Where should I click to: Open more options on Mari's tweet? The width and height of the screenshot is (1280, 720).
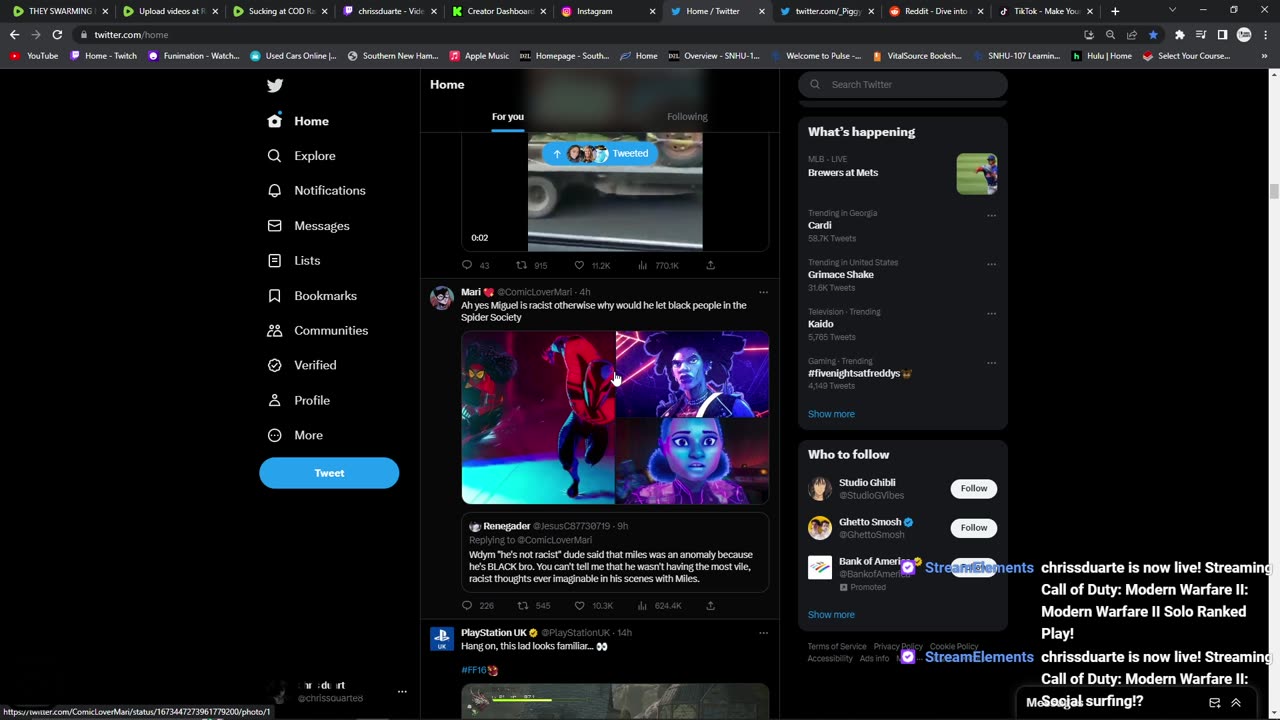pyautogui.click(x=763, y=293)
